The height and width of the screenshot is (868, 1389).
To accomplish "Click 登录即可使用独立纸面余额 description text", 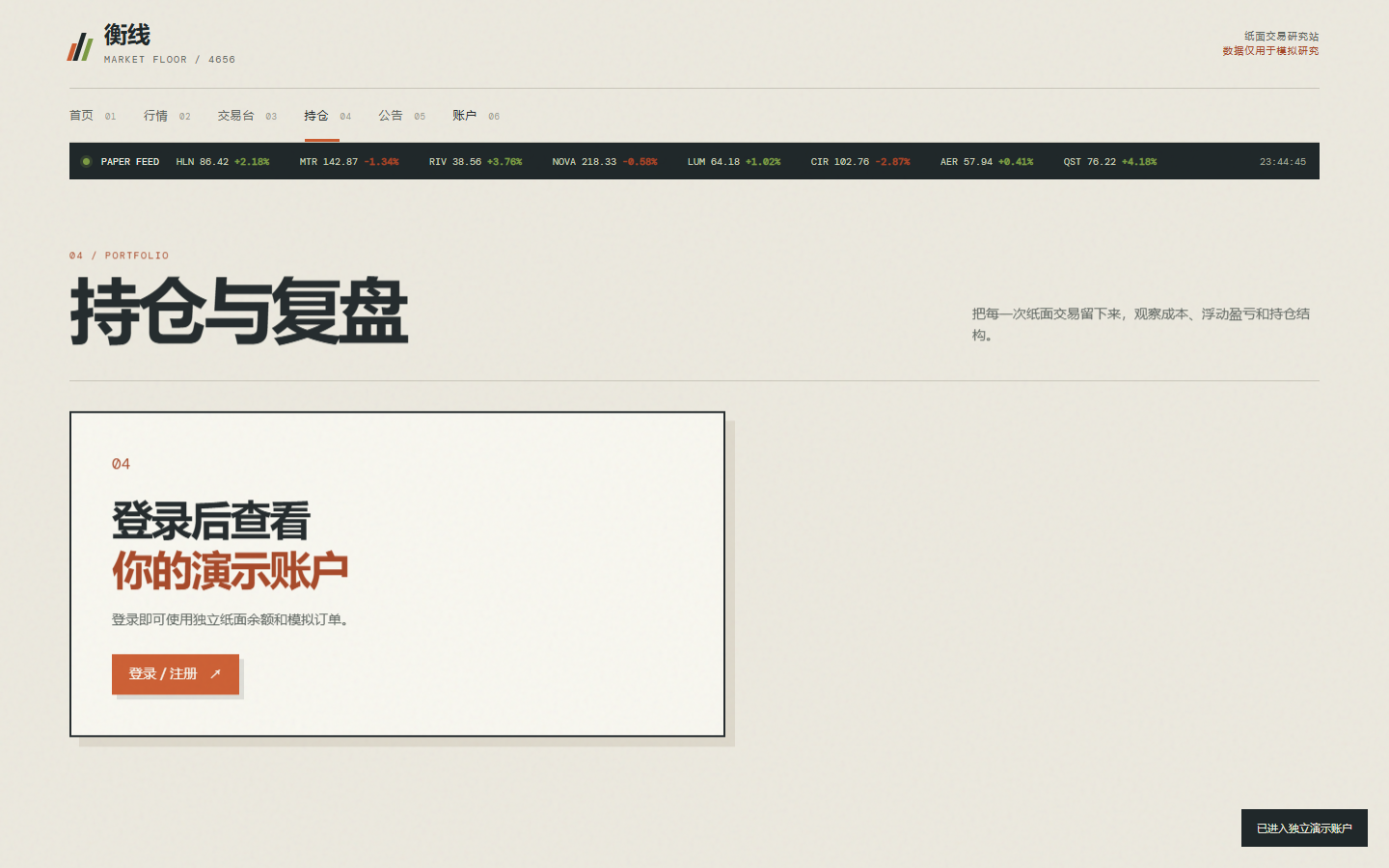I will 230,620.
